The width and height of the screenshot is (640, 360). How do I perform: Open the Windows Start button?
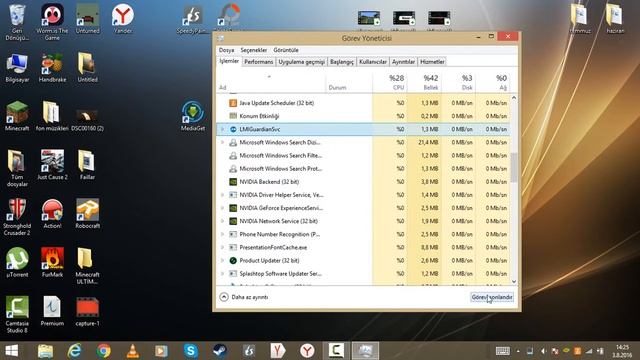[11, 351]
